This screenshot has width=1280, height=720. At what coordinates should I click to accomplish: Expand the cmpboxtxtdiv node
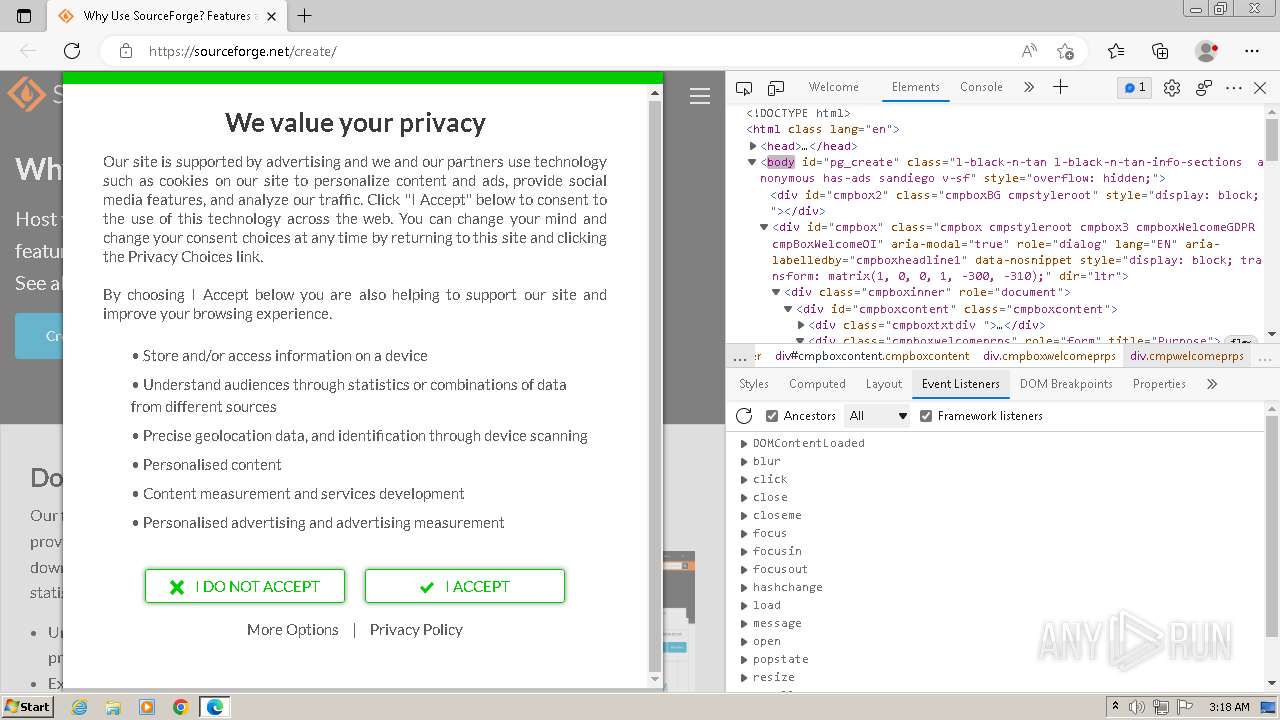(x=801, y=325)
